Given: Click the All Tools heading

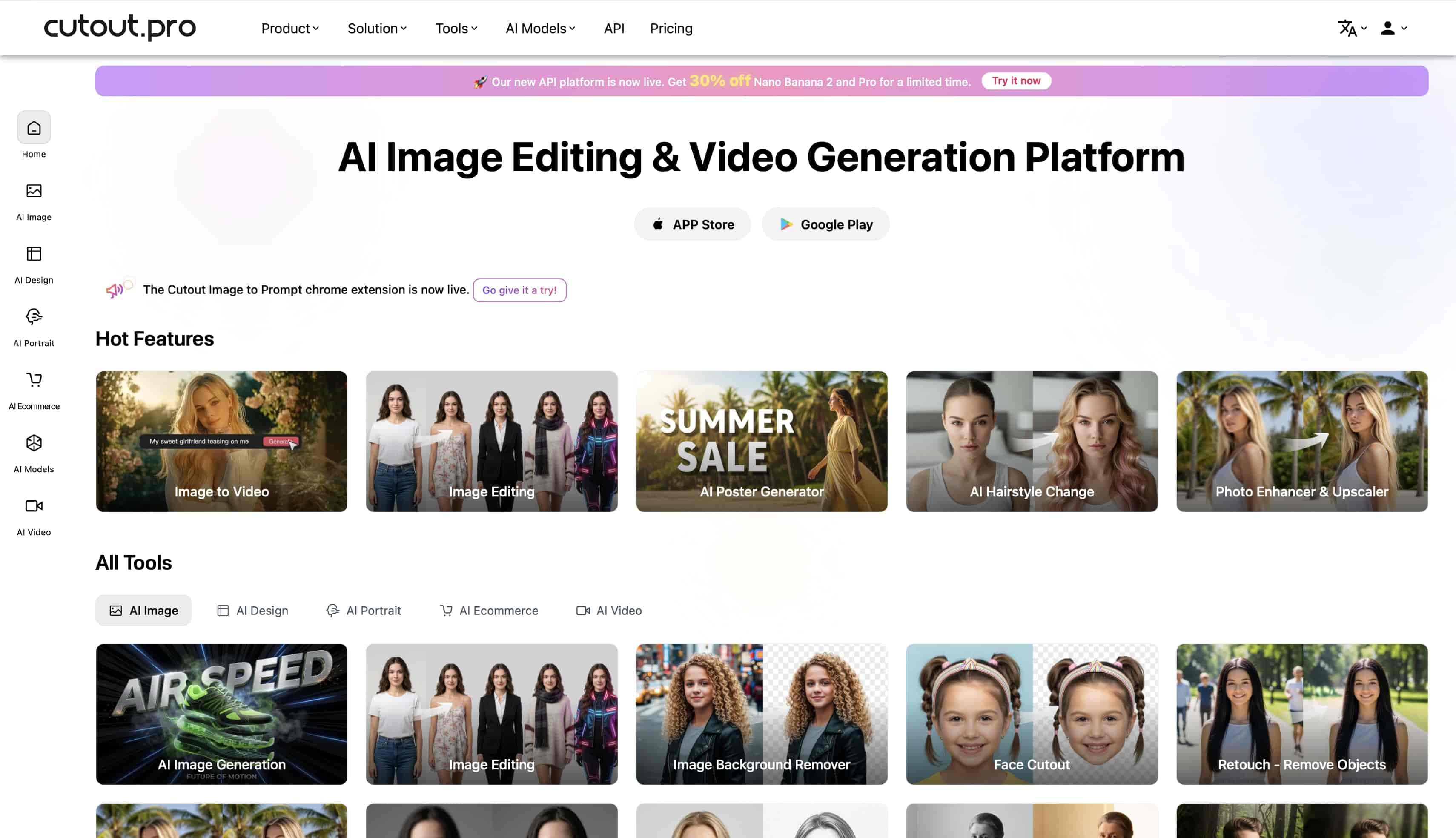Looking at the screenshot, I should (x=133, y=562).
